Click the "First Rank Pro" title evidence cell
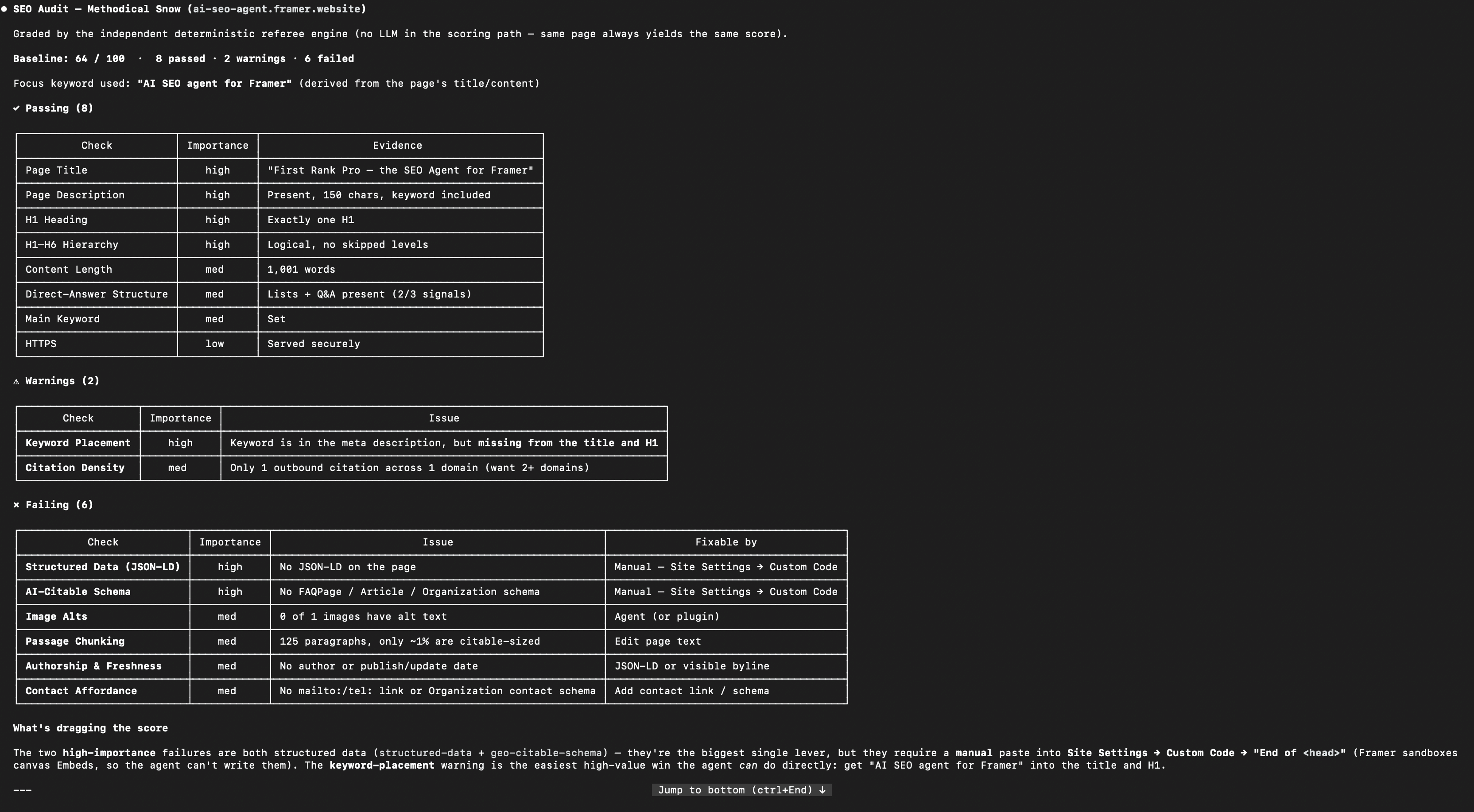Screen dimensions: 1474x812 pyautogui.click(x=400, y=170)
